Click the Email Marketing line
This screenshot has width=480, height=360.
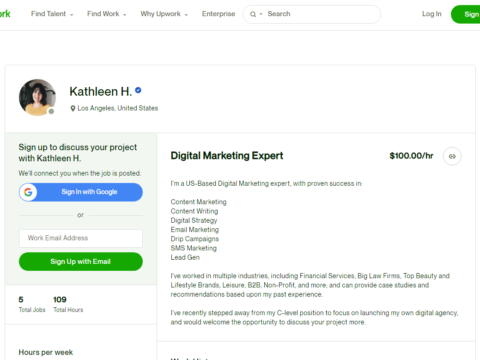point(195,230)
